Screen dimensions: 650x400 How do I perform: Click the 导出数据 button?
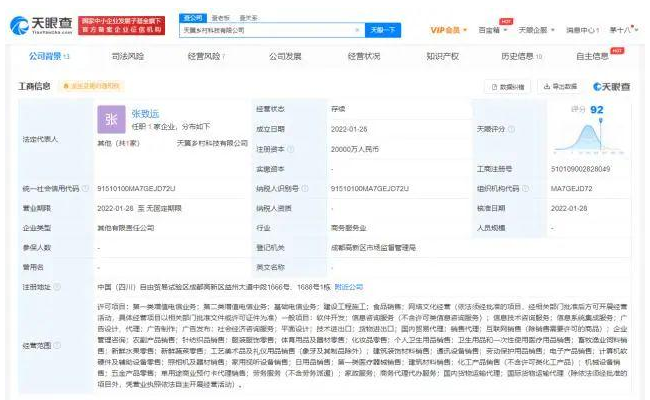pyautogui.click(x=560, y=87)
